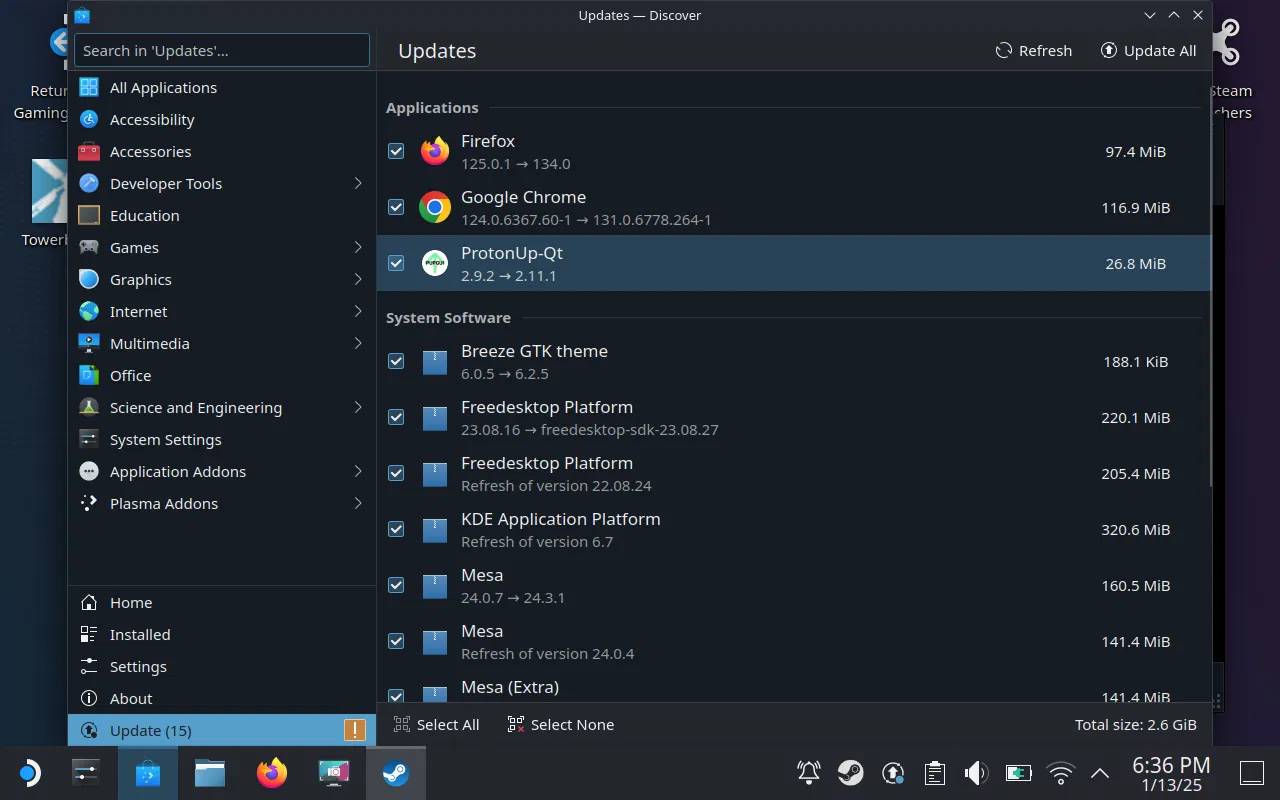This screenshot has height=800, width=1280.
Task: Open the battery status tray icon
Action: coord(1018,773)
